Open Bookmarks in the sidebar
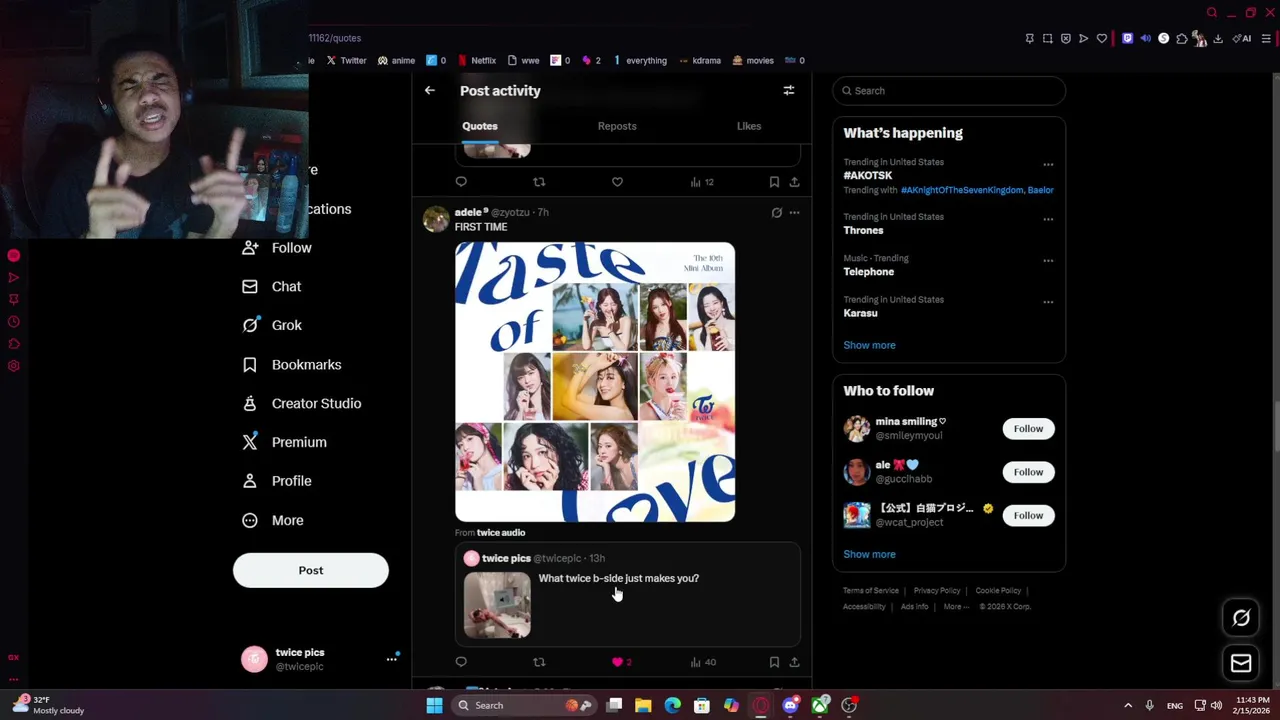Screen dimensions: 1280x720 click(292, 365)
